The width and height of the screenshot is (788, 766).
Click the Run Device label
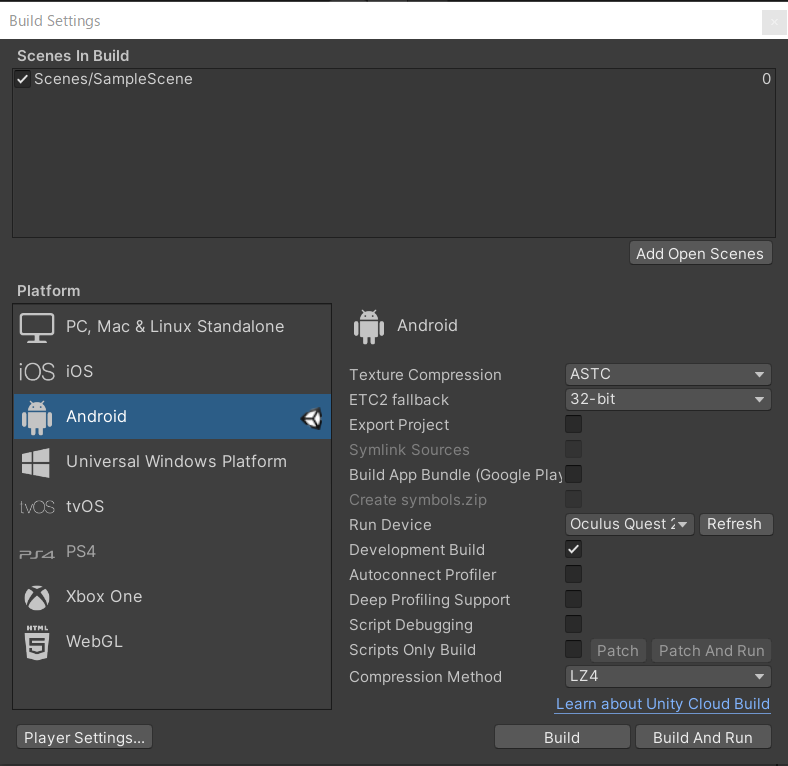point(390,525)
